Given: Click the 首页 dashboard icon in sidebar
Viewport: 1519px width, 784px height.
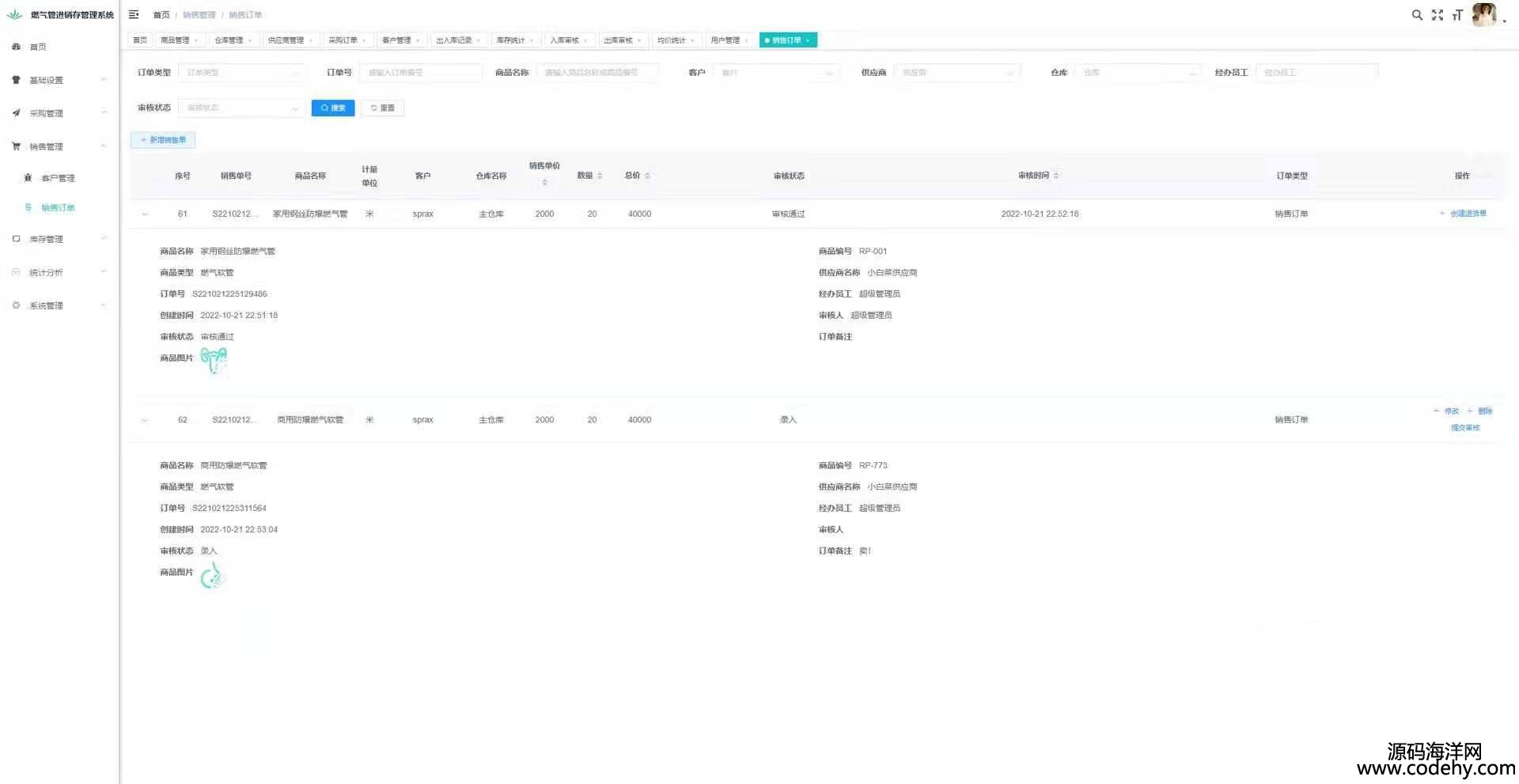Looking at the screenshot, I should (x=16, y=47).
